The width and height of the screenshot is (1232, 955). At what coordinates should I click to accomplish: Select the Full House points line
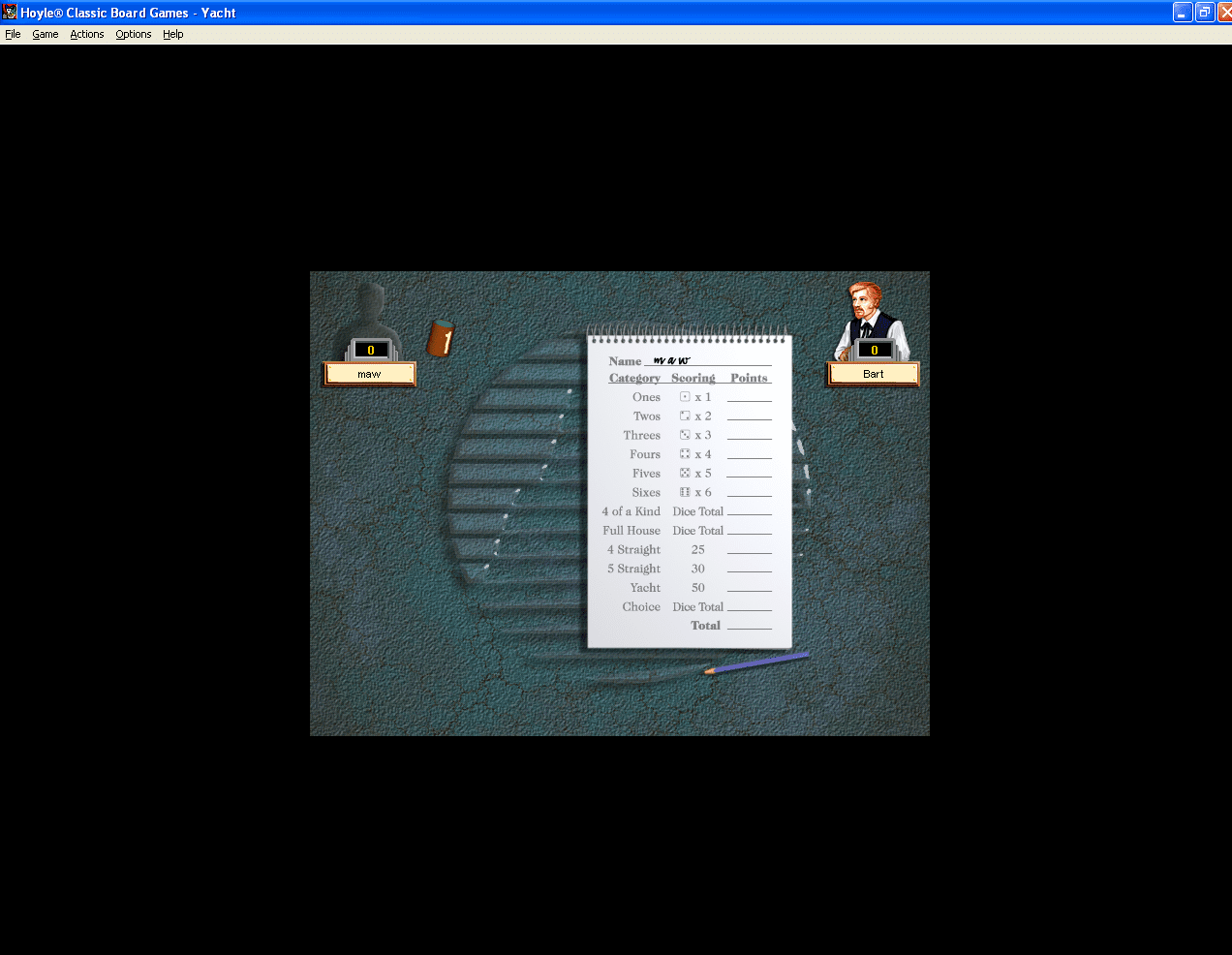tap(749, 530)
